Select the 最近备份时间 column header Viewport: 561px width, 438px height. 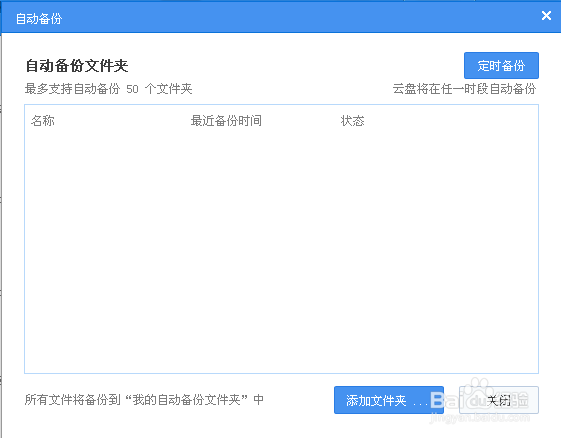tap(226, 121)
